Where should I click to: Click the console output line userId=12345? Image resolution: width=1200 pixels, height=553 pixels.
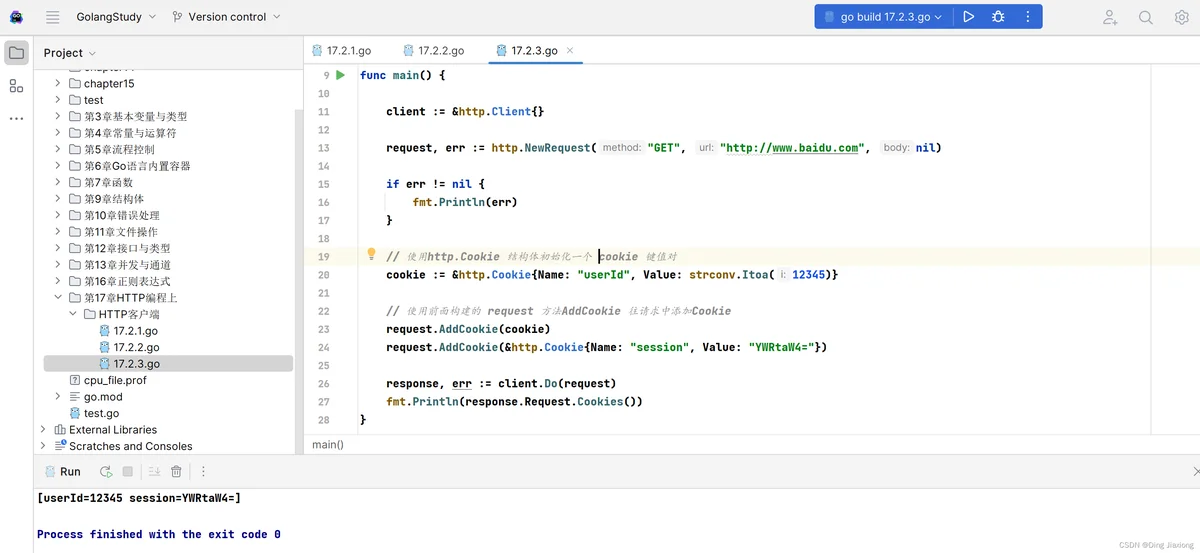point(138,498)
